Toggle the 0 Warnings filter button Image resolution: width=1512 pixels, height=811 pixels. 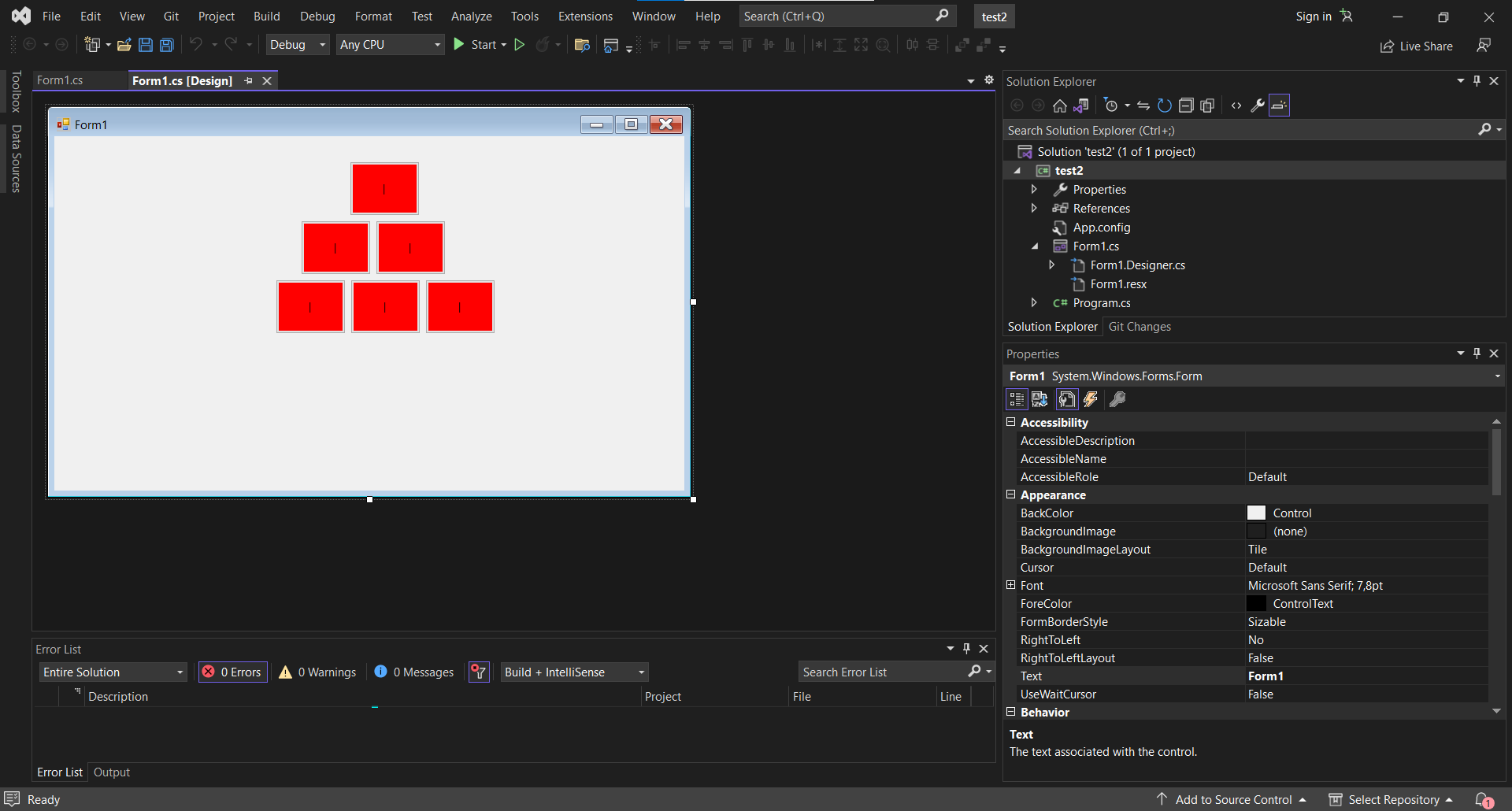coord(318,672)
